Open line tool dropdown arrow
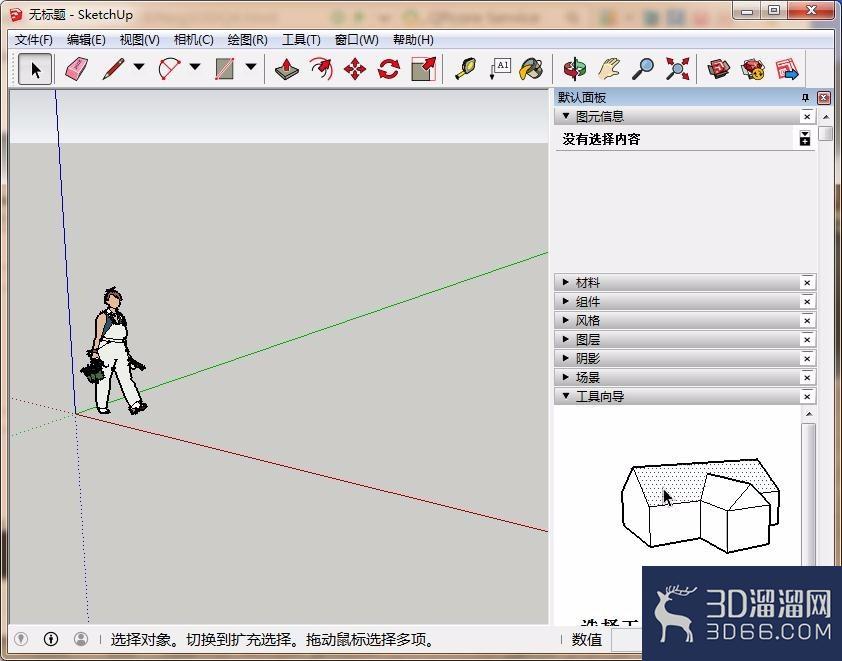Screen dimensions: 842x661 pos(139,67)
